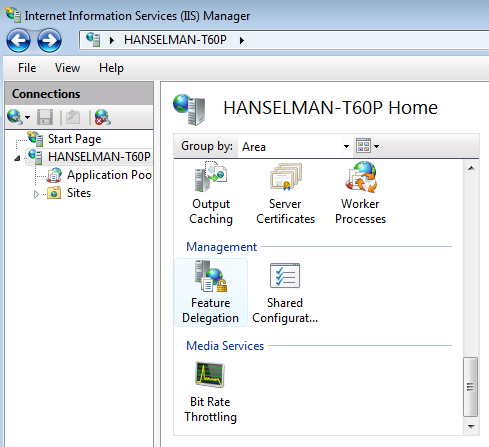
Task: Select Application Pools in the tree
Action: click(109, 175)
